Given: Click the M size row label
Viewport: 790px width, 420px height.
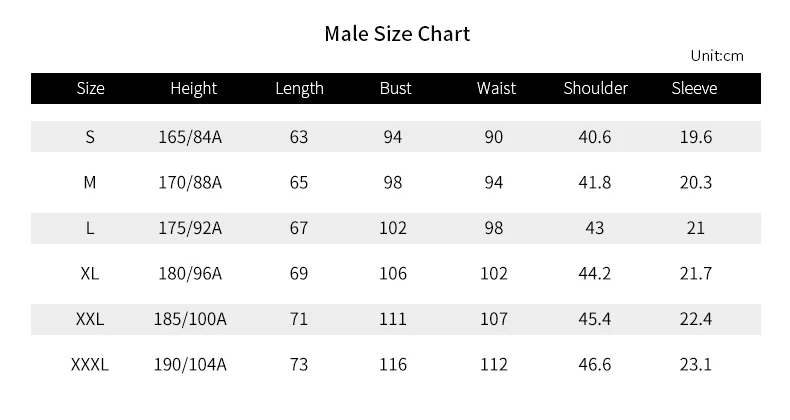Looking at the screenshot, I should coord(90,182).
